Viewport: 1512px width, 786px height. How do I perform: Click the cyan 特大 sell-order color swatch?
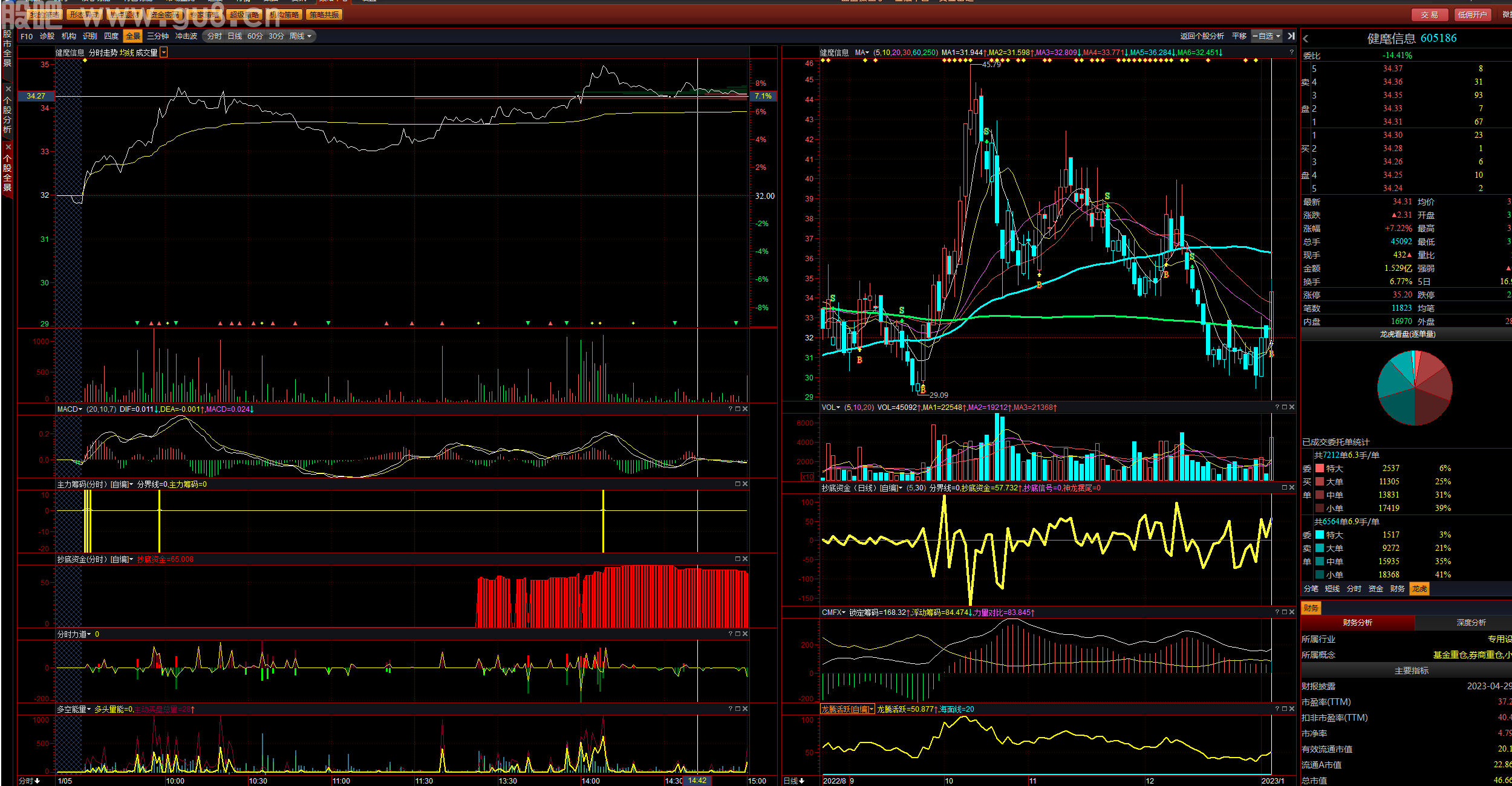coord(1320,535)
